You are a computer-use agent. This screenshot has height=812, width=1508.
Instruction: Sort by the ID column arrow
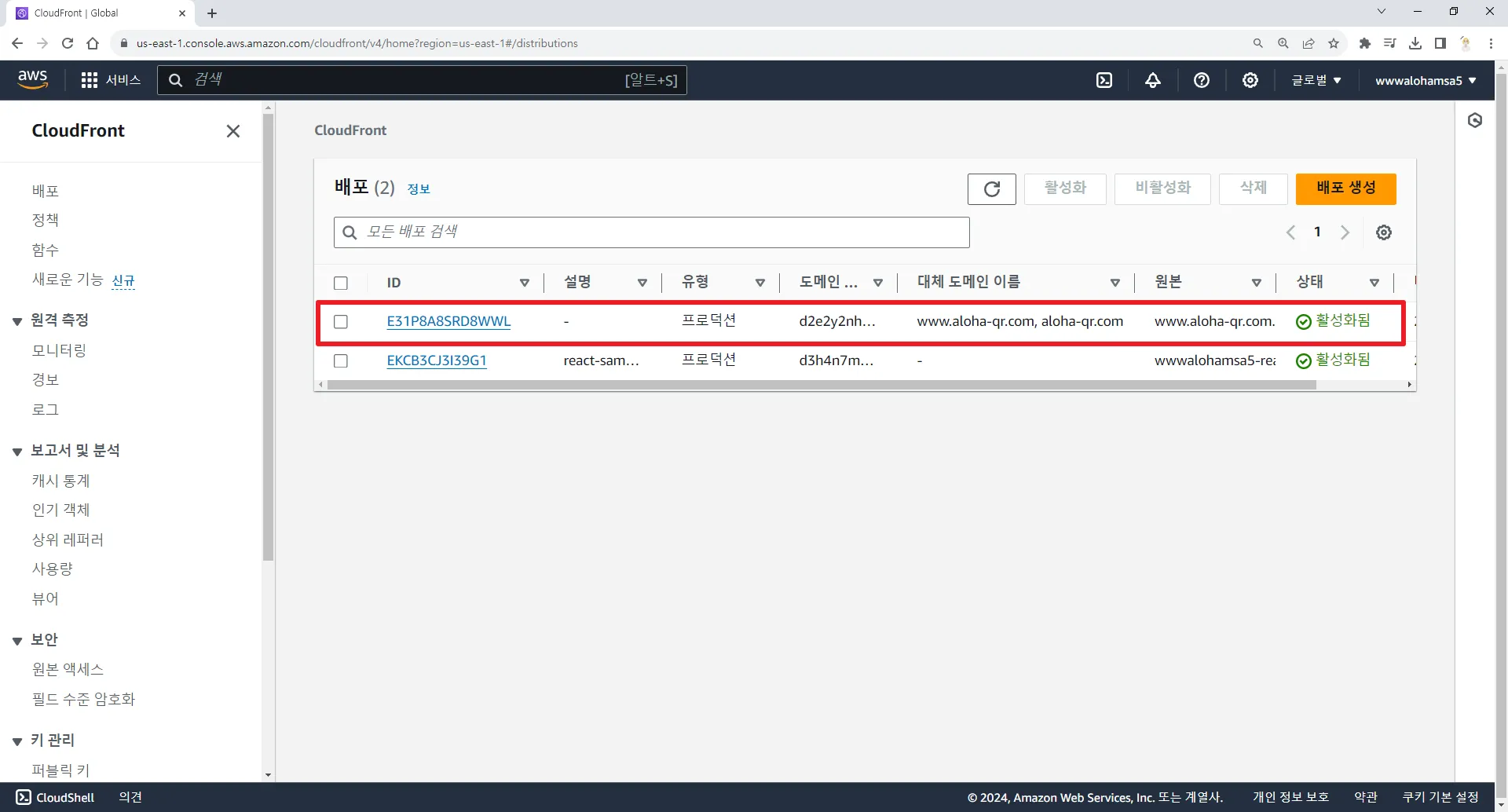tap(525, 283)
